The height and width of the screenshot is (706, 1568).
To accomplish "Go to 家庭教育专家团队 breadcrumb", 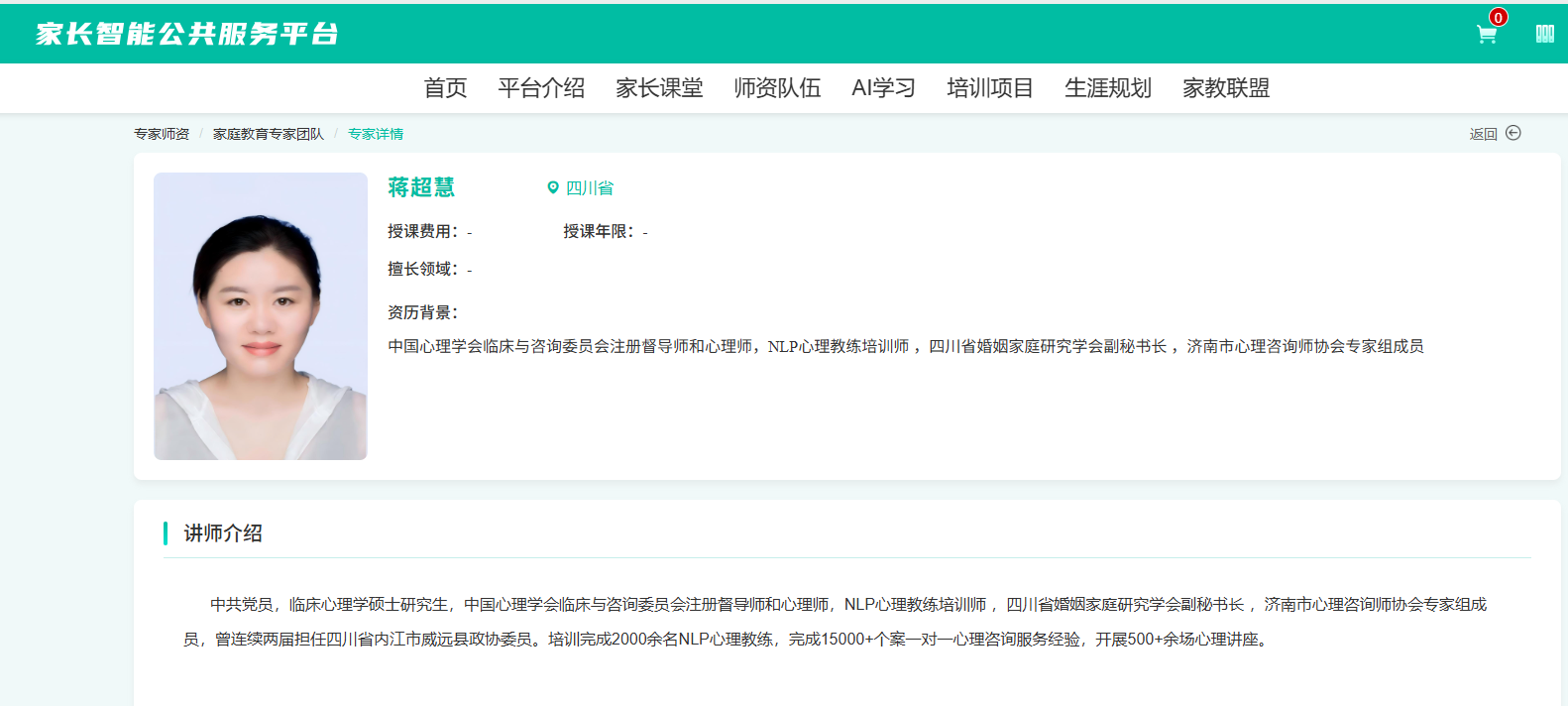I will 268,134.
